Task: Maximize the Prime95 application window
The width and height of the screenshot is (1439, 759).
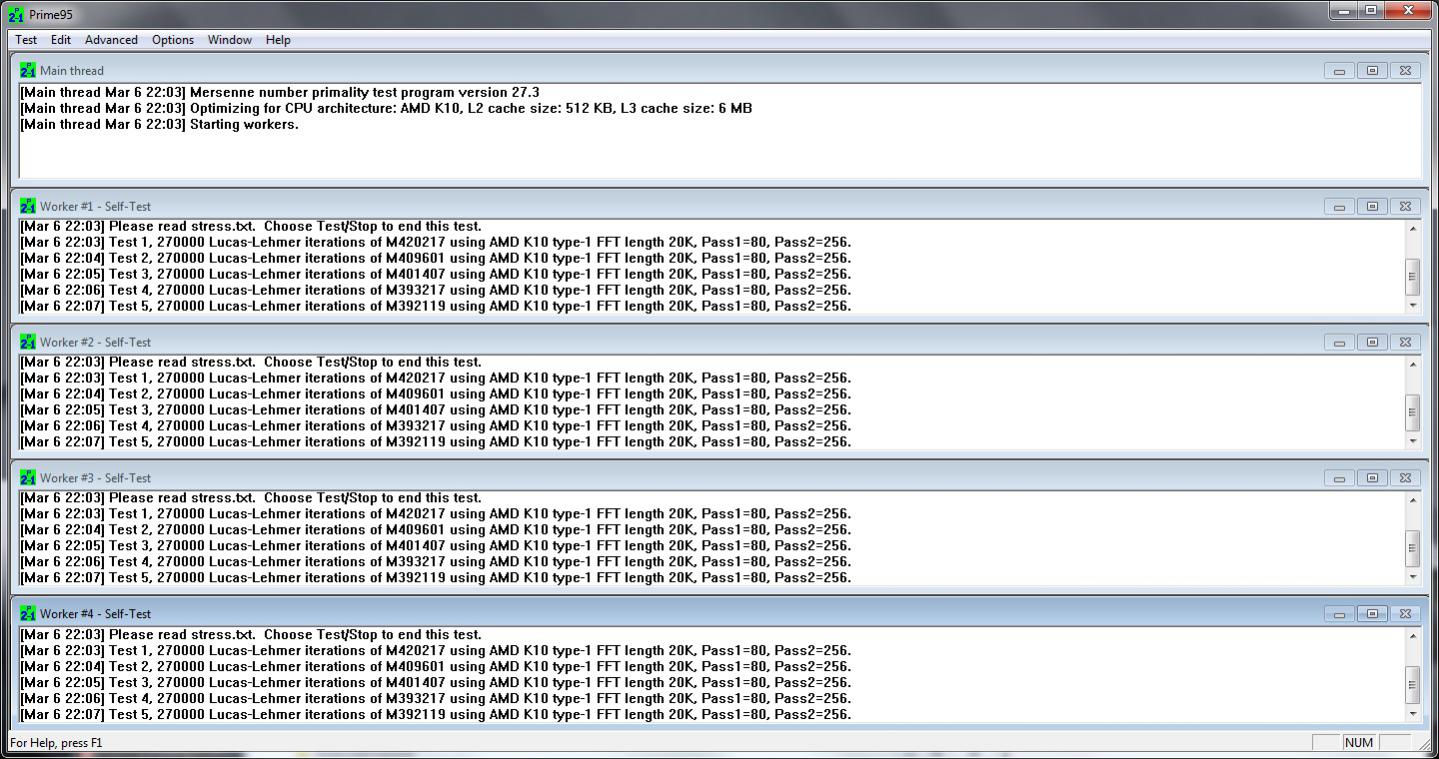Action: 1370,11
